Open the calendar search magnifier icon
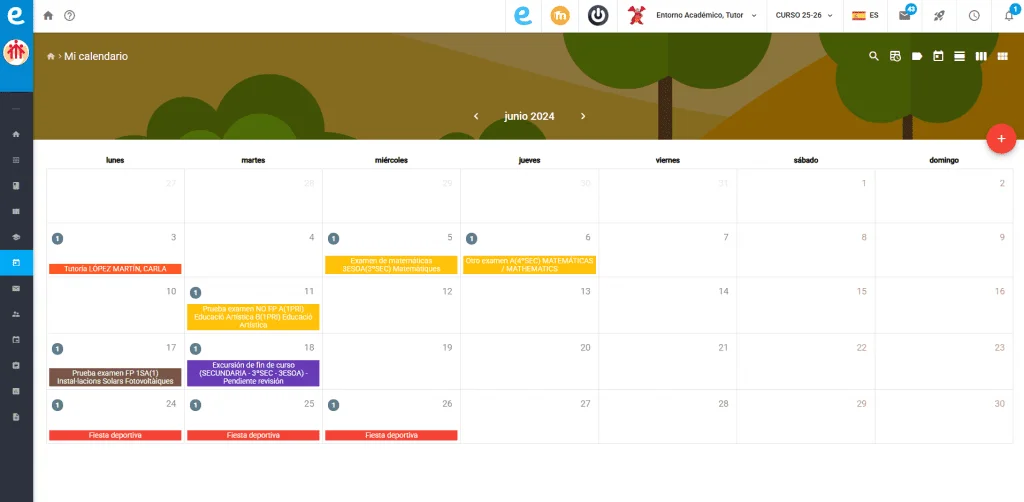The width and height of the screenshot is (1024, 502). (x=874, y=57)
